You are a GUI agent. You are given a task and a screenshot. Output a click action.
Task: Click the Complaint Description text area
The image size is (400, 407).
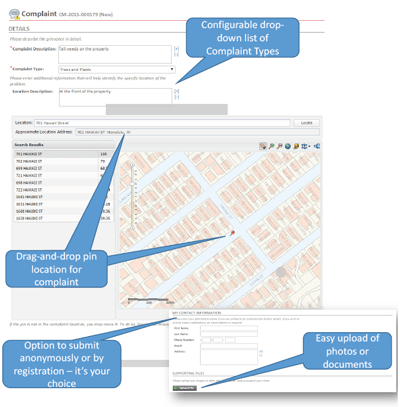pyautogui.click(x=115, y=54)
